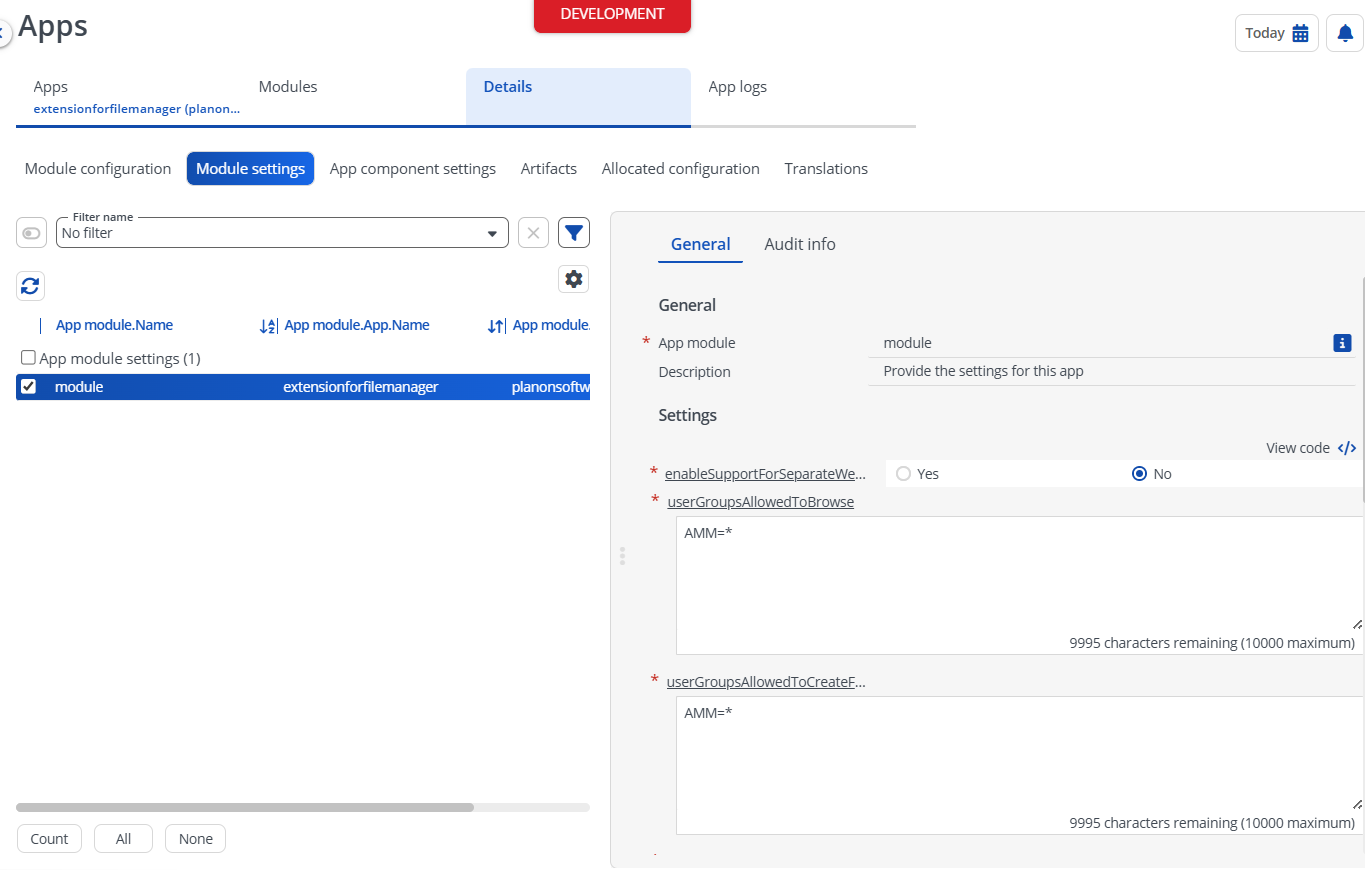Uncheck the module row checkbox

(x=28, y=386)
